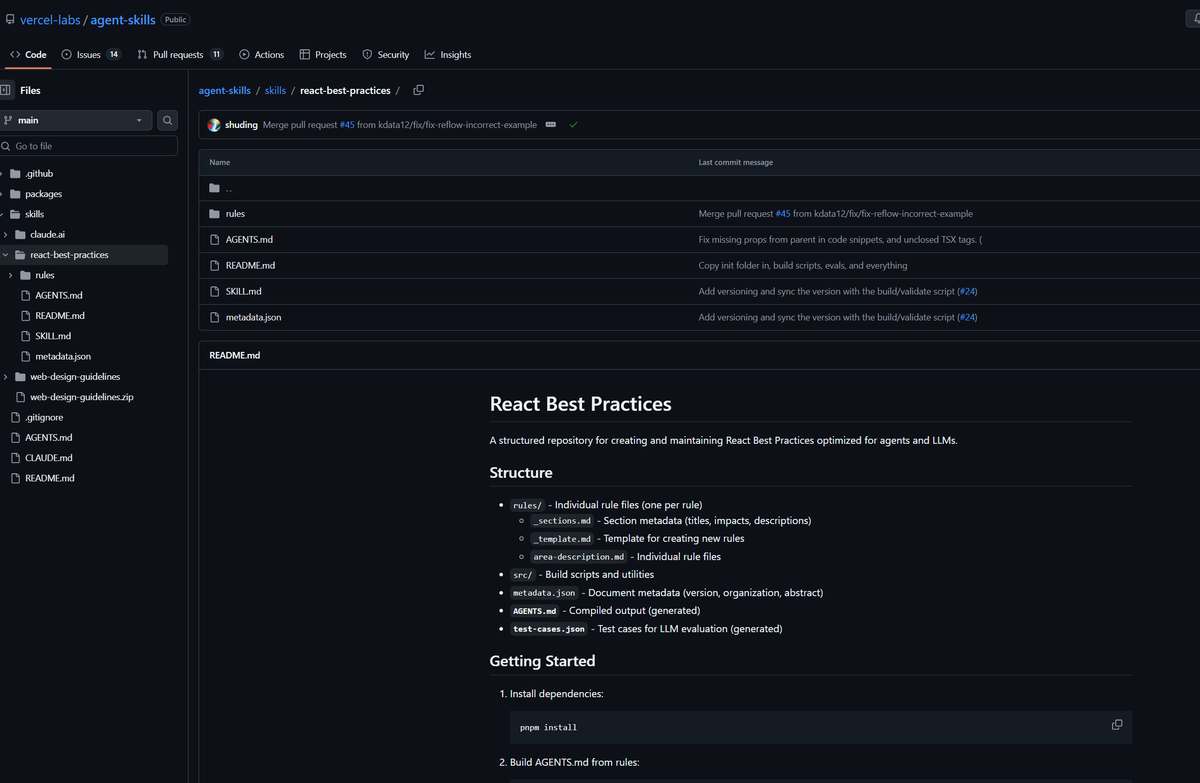
Task: Open the root README.md in the file tree
Action: pyautogui.click(x=50, y=478)
